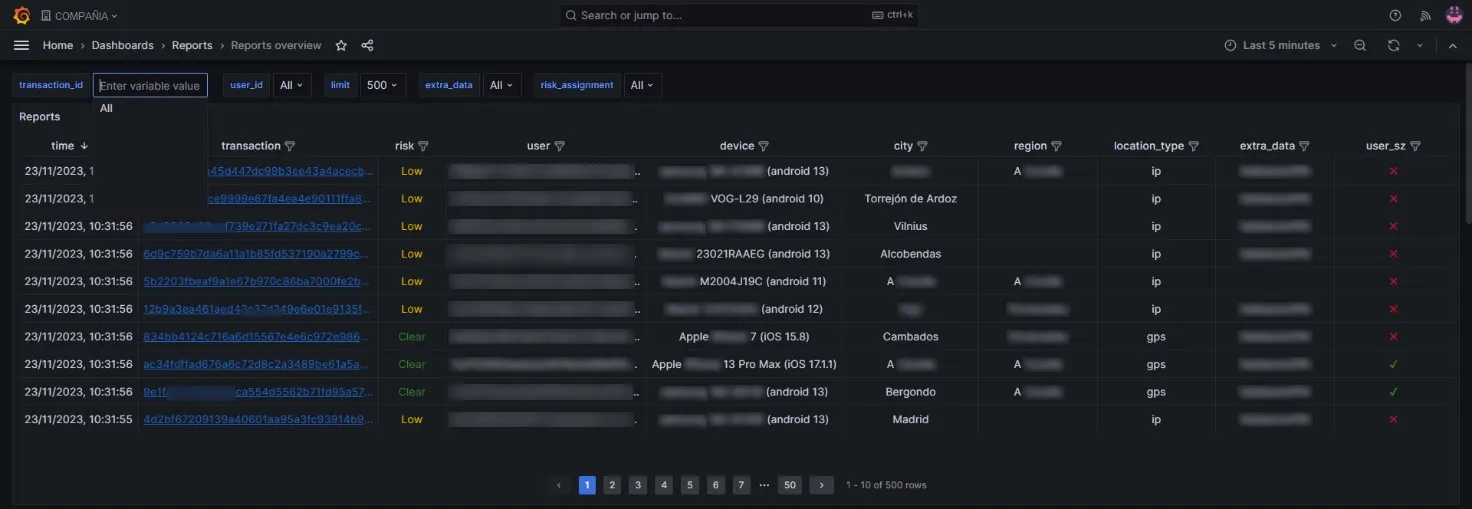Click the Search or jump to box

click(738, 15)
